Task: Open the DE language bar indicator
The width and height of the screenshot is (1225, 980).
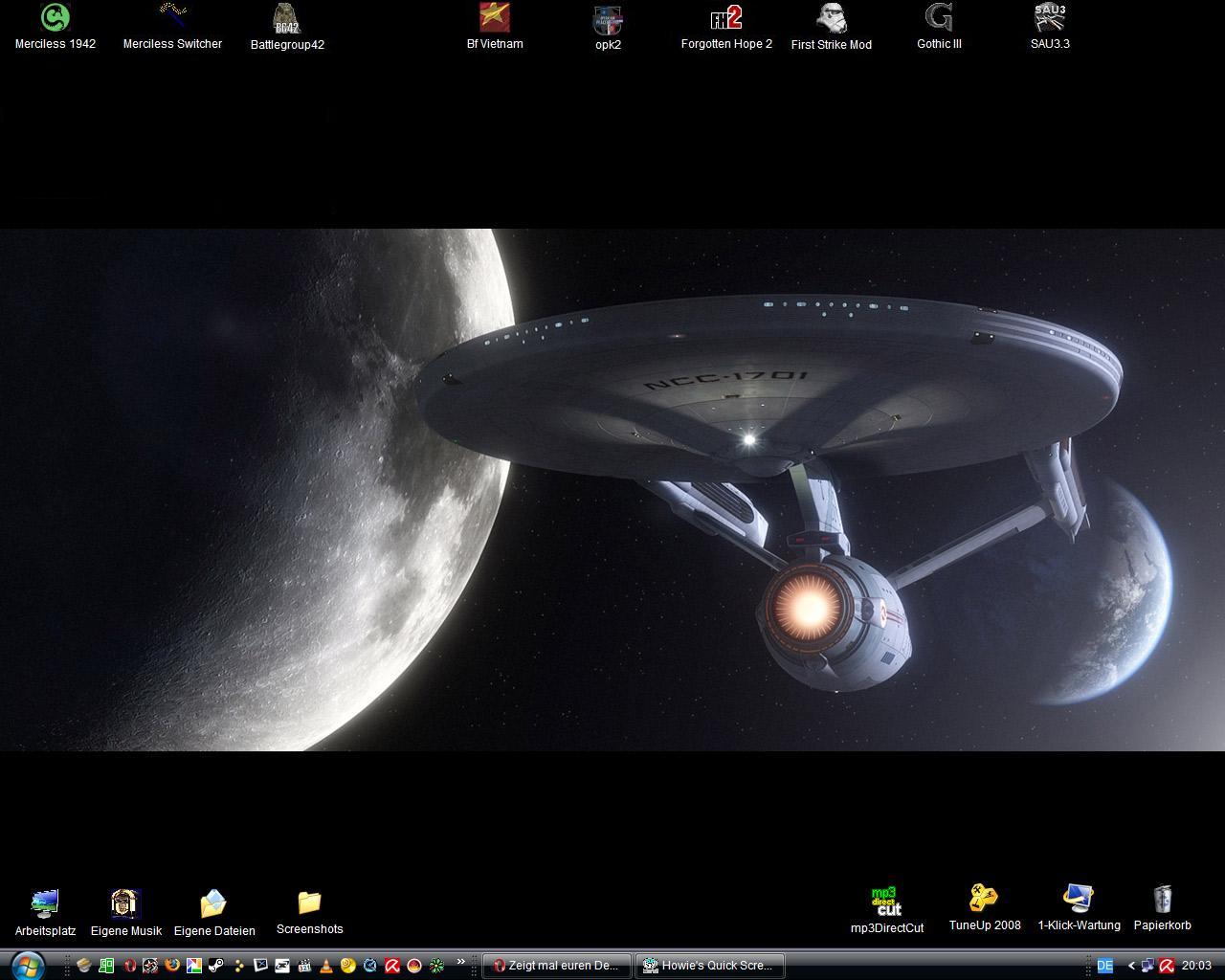Action: coord(1104,966)
